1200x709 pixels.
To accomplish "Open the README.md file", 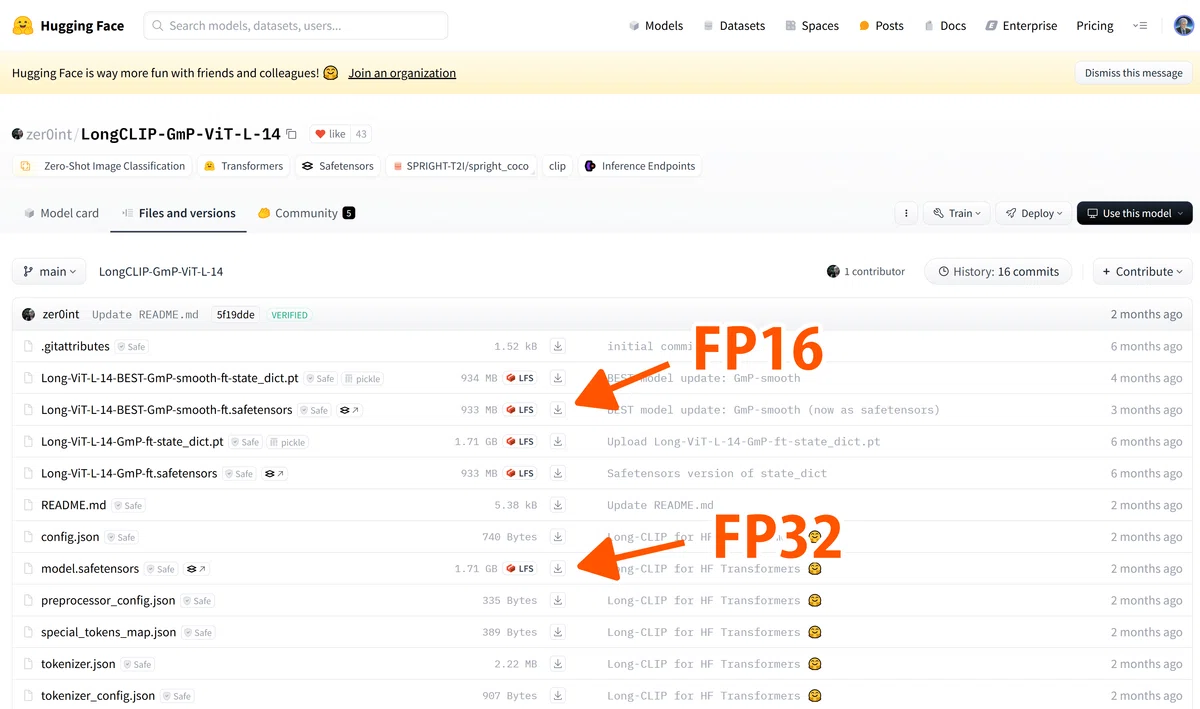I will coord(73,505).
